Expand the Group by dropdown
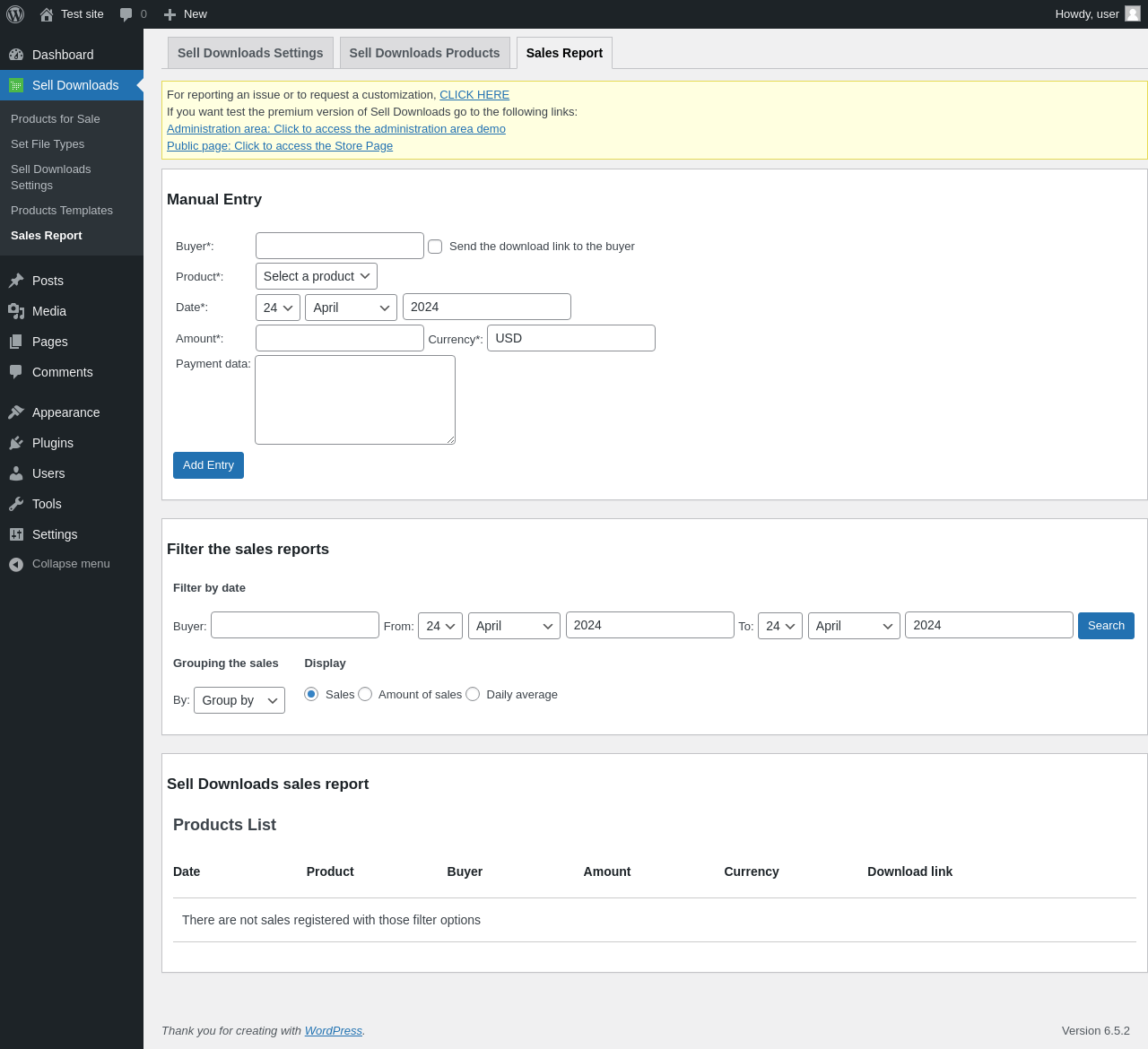 (239, 700)
